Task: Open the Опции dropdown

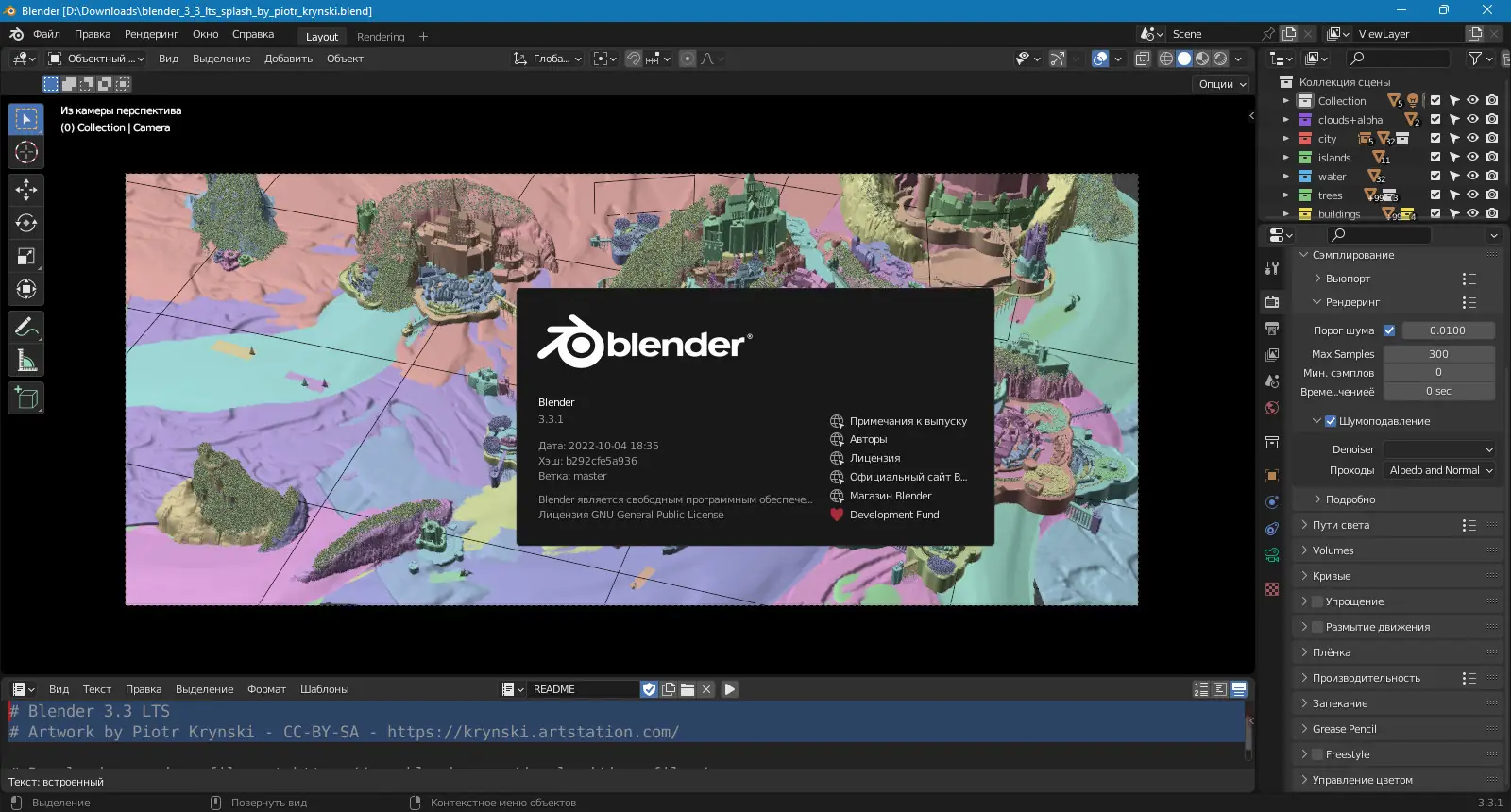Action: pyautogui.click(x=1222, y=84)
